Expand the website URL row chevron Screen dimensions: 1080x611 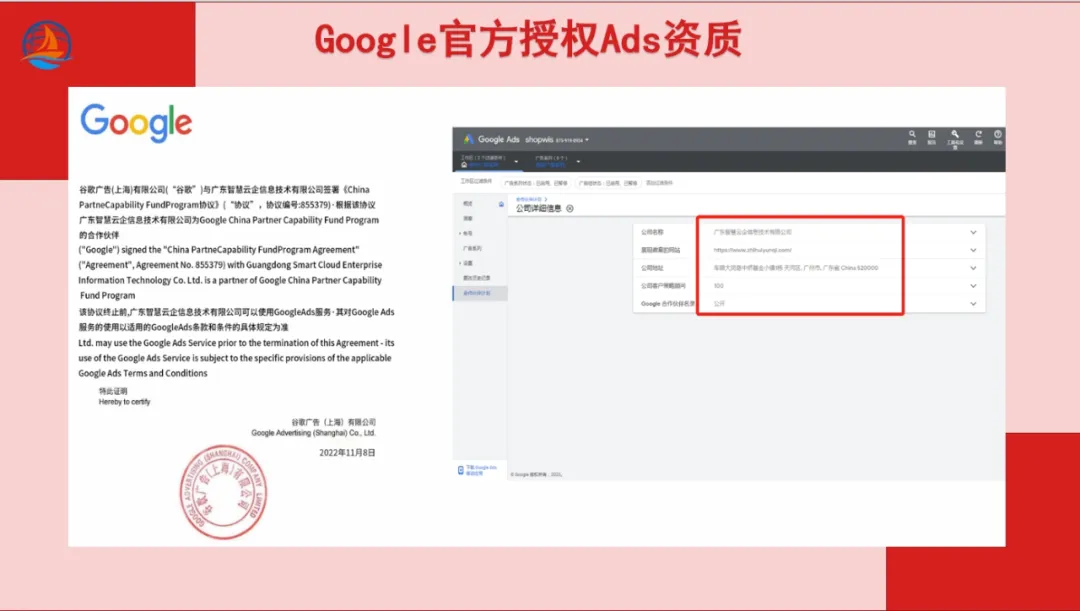(x=973, y=251)
